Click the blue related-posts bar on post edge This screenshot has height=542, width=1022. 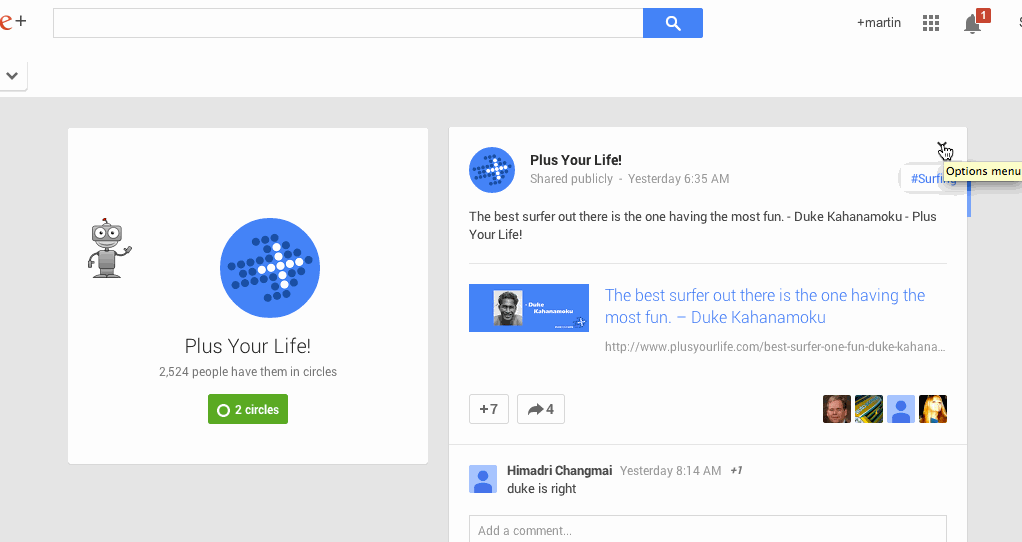[969, 197]
